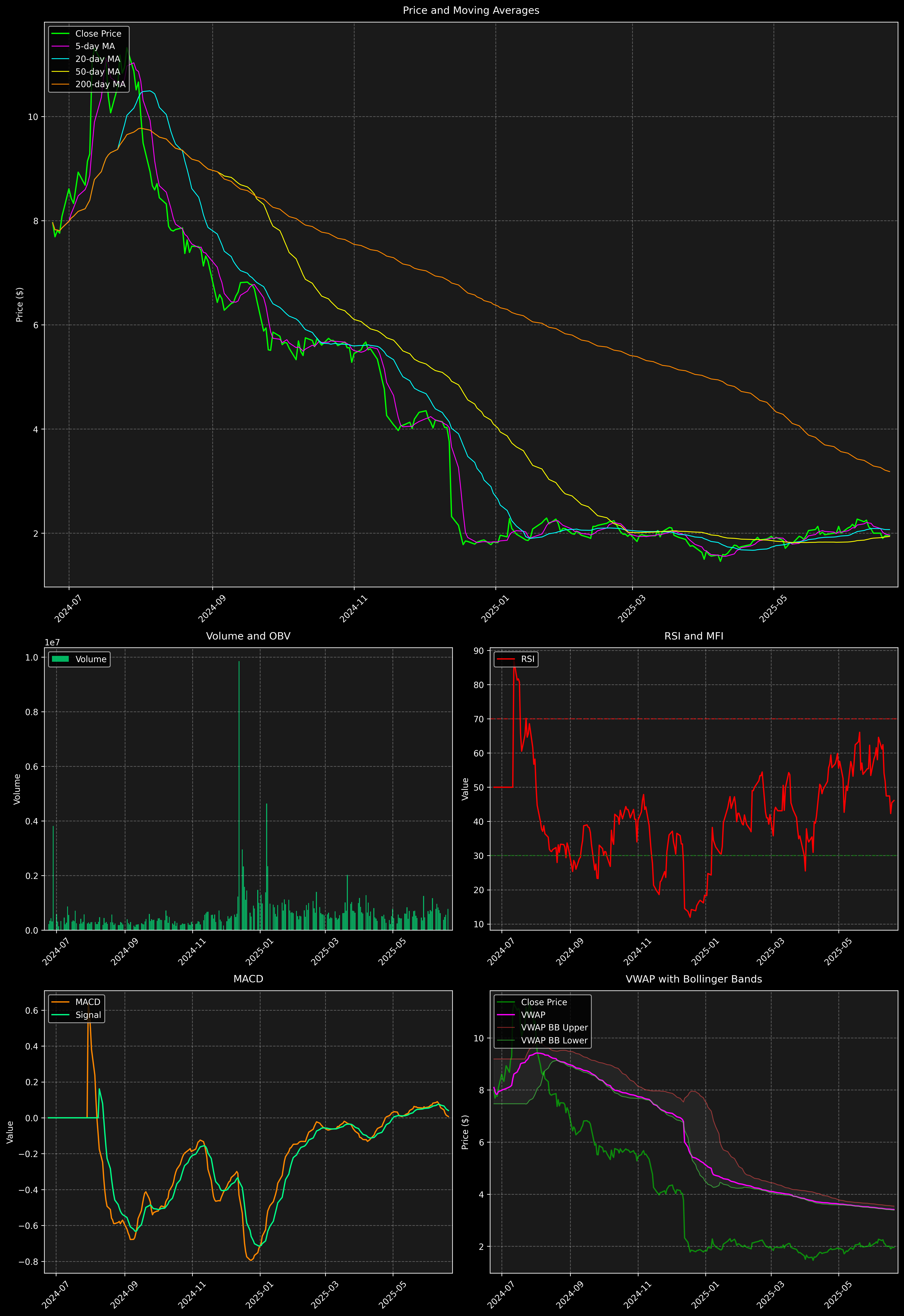Click the '1e7' scale multiplier above the Volume chart
This screenshot has width=904, height=1316.
click(52, 643)
